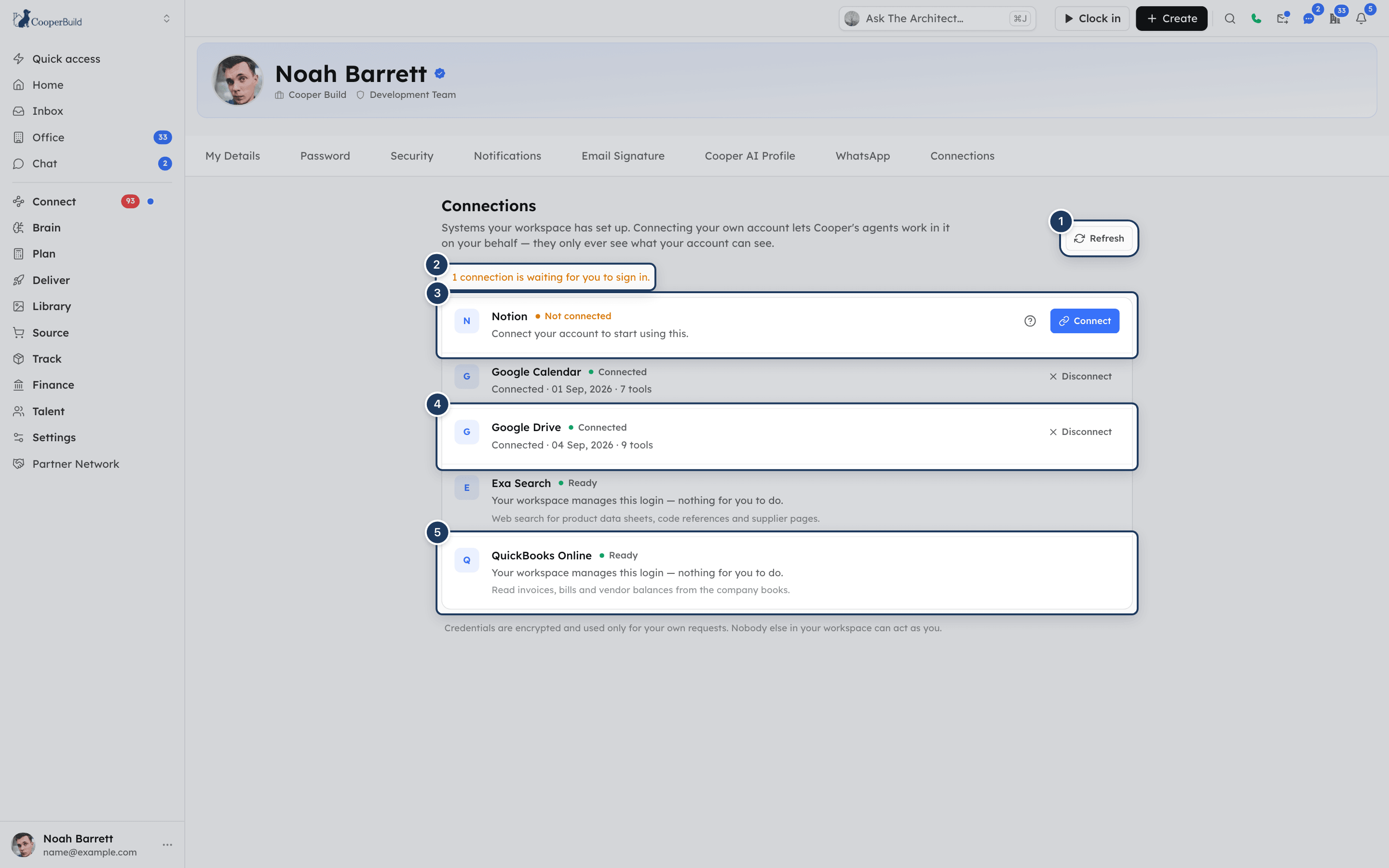Viewport: 1389px width, 868px height.
Task: Switch to the Password tab
Action: pyautogui.click(x=325, y=156)
